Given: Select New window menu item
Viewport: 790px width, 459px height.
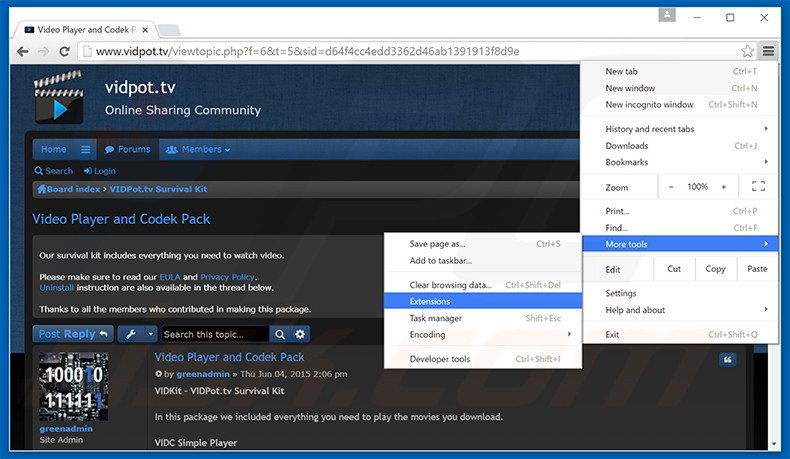Looking at the screenshot, I should click(x=680, y=88).
